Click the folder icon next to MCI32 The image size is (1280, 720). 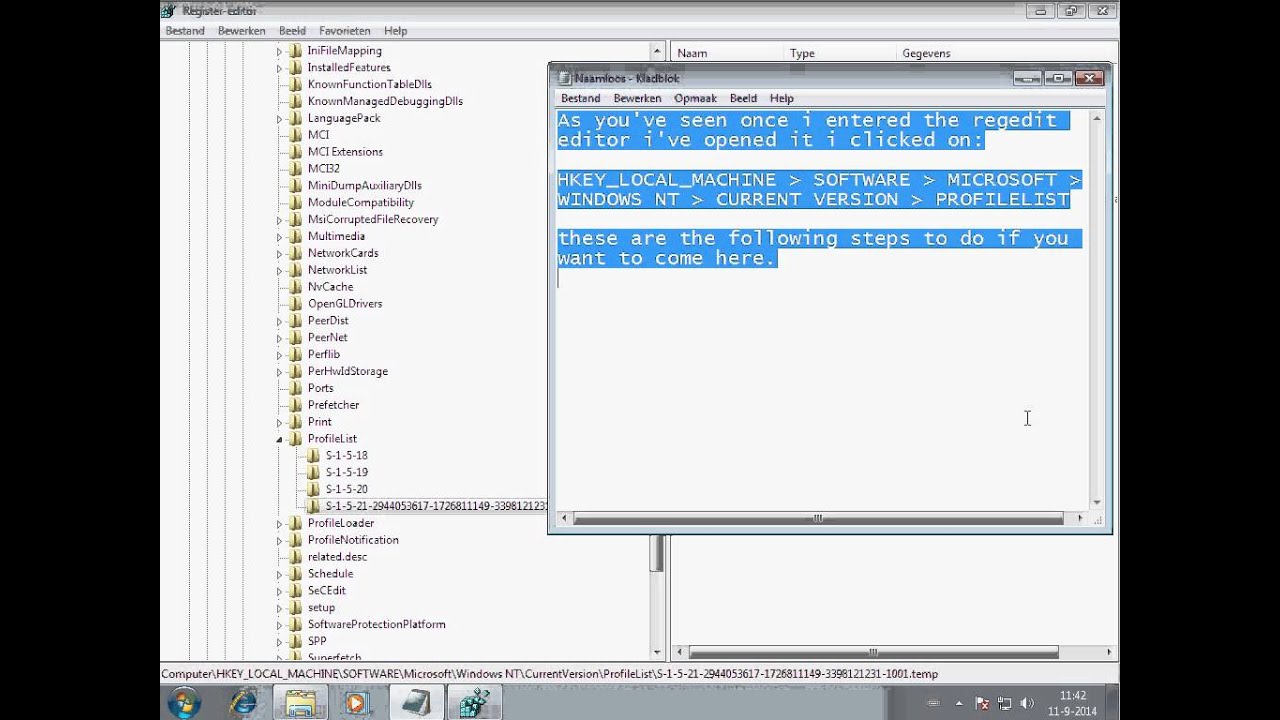(295, 169)
